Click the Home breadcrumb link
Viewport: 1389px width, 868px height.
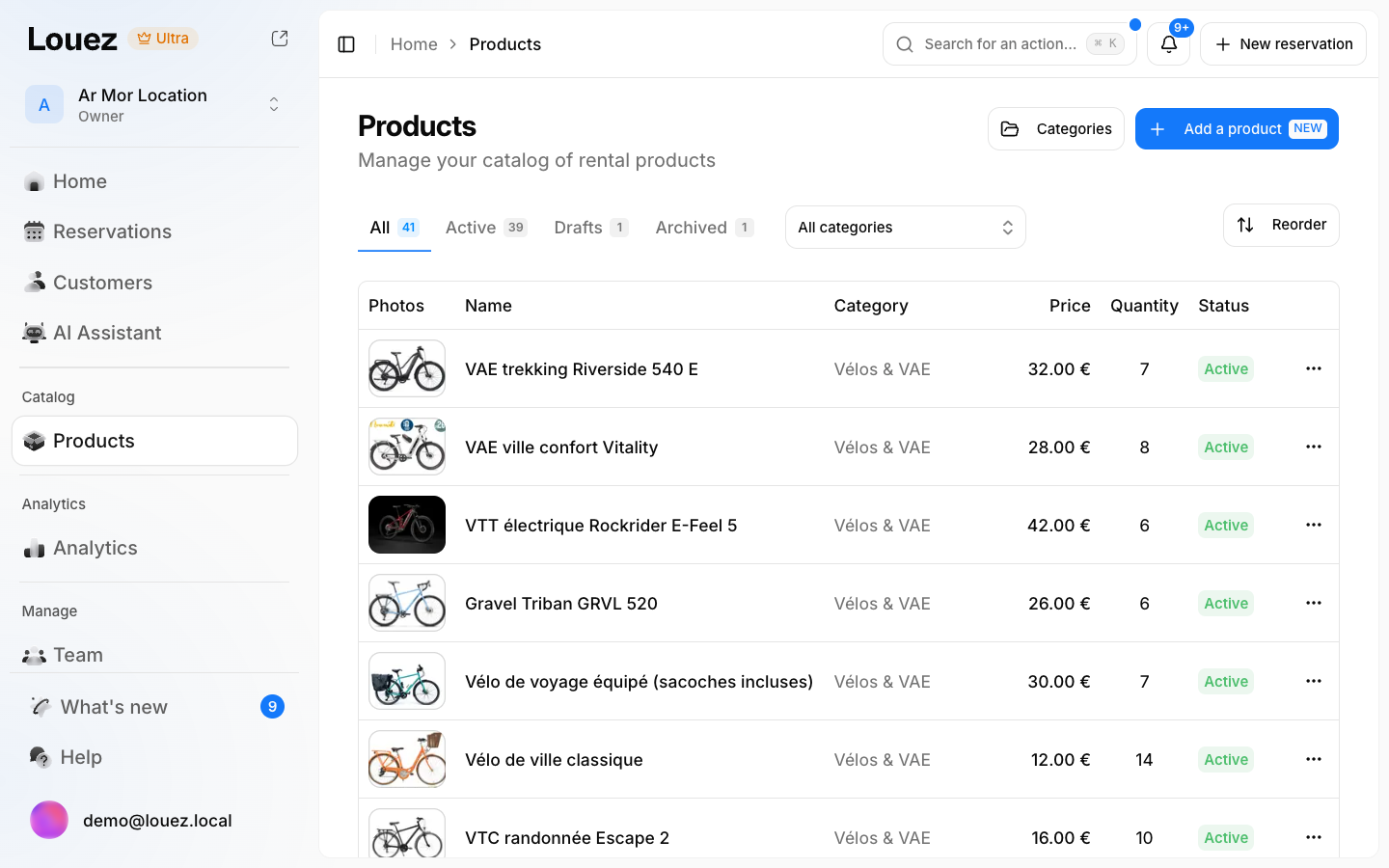[x=414, y=44]
